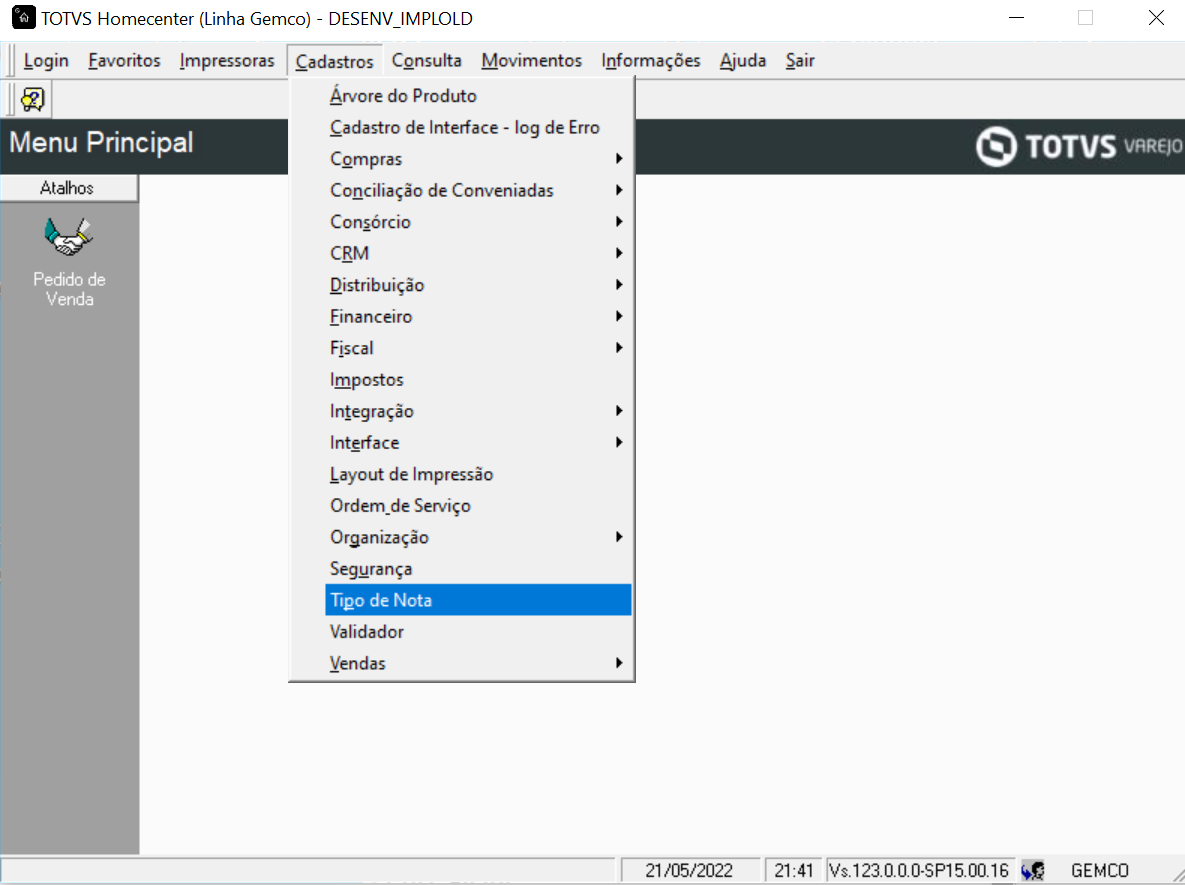Open the Consulta menu

pyautogui.click(x=426, y=60)
